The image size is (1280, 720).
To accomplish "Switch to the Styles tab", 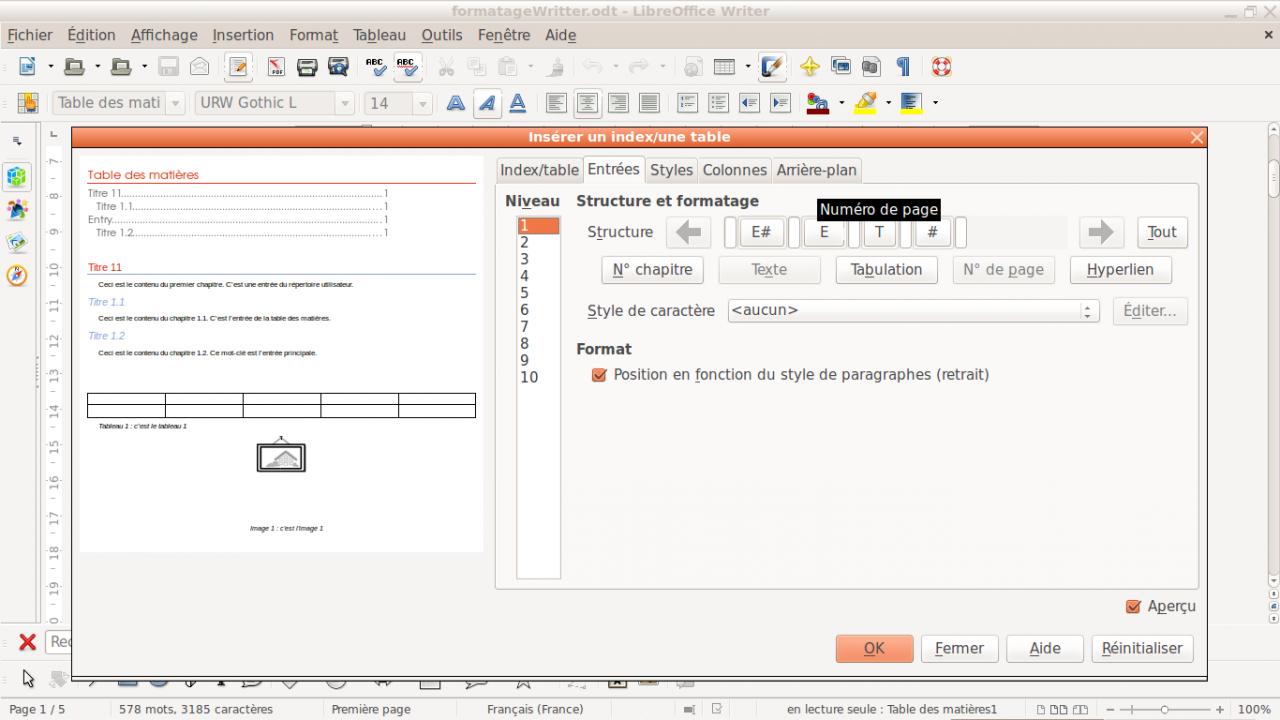I will pyautogui.click(x=671, y=170).
